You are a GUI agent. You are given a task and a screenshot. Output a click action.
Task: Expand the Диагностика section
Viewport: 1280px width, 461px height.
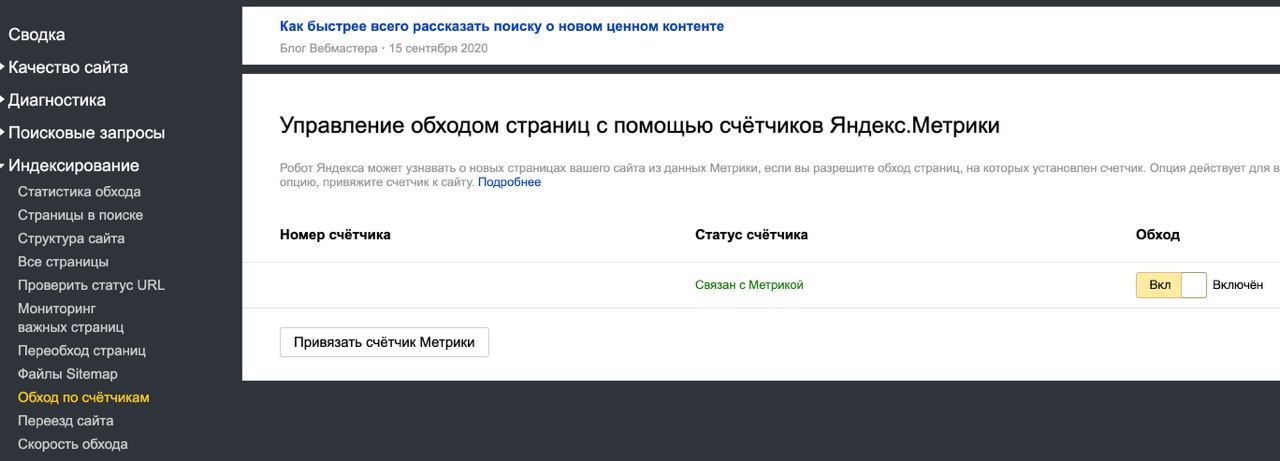pos(56,100)
